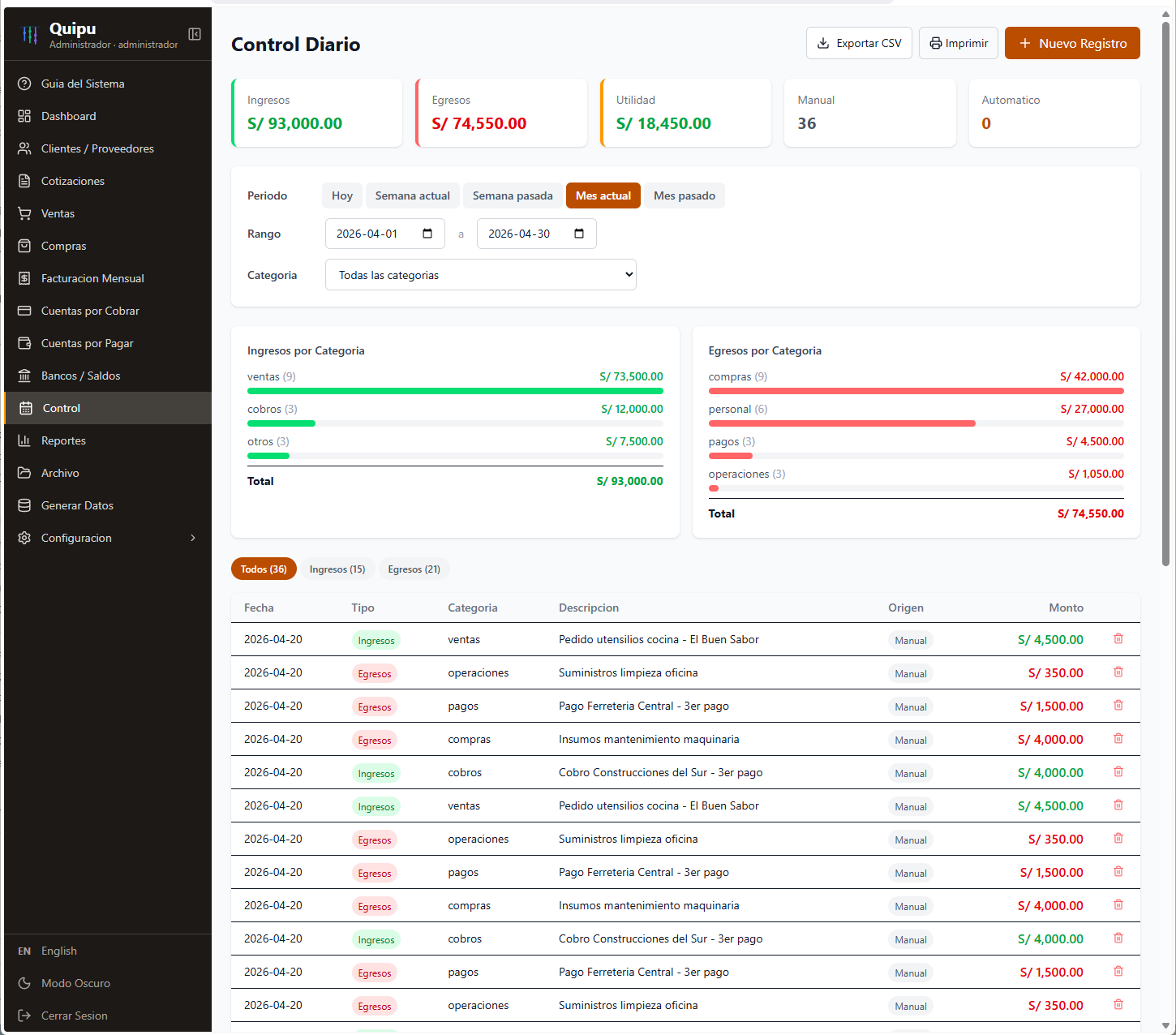
Task: Open Guia del Sistema help icon
Action: pyautogui.click(x=24, y=84)
